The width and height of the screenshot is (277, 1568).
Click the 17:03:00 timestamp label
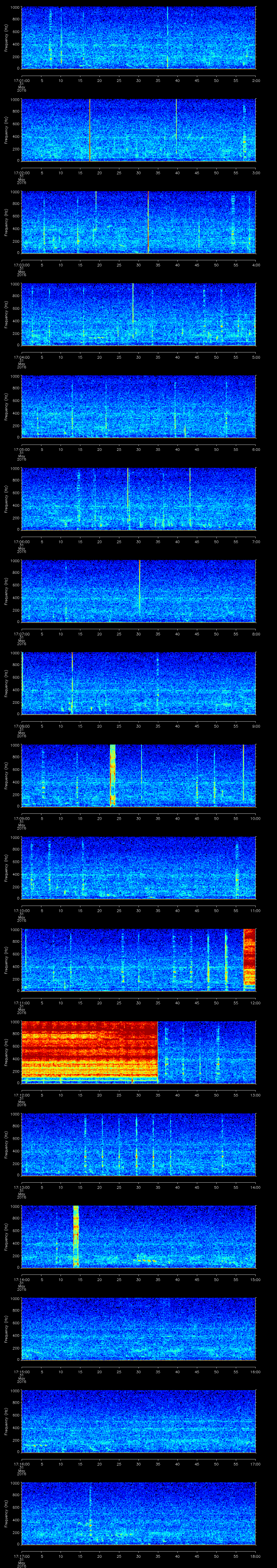pyautogui.click(x=21, y=264)
